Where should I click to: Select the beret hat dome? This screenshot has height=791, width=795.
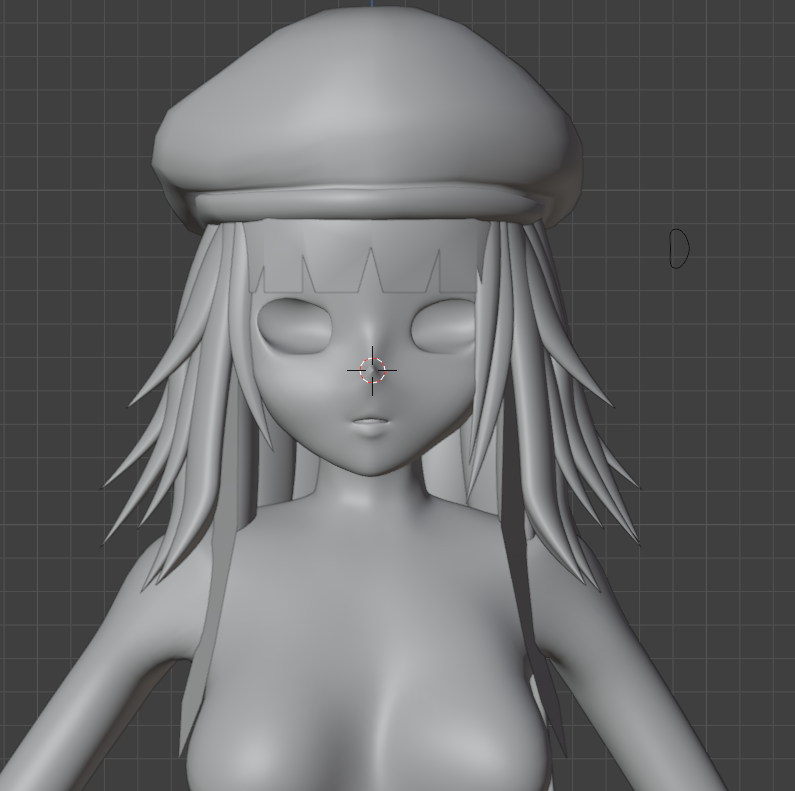click(368, 101)
